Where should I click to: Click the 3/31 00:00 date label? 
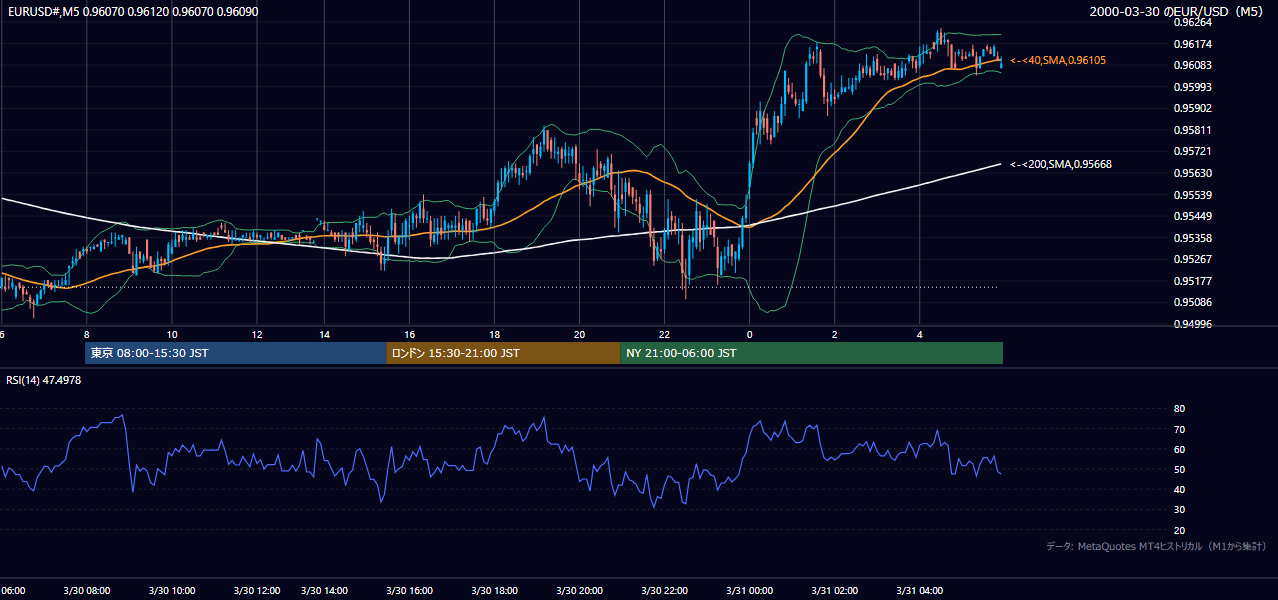[x=750, y=591]
